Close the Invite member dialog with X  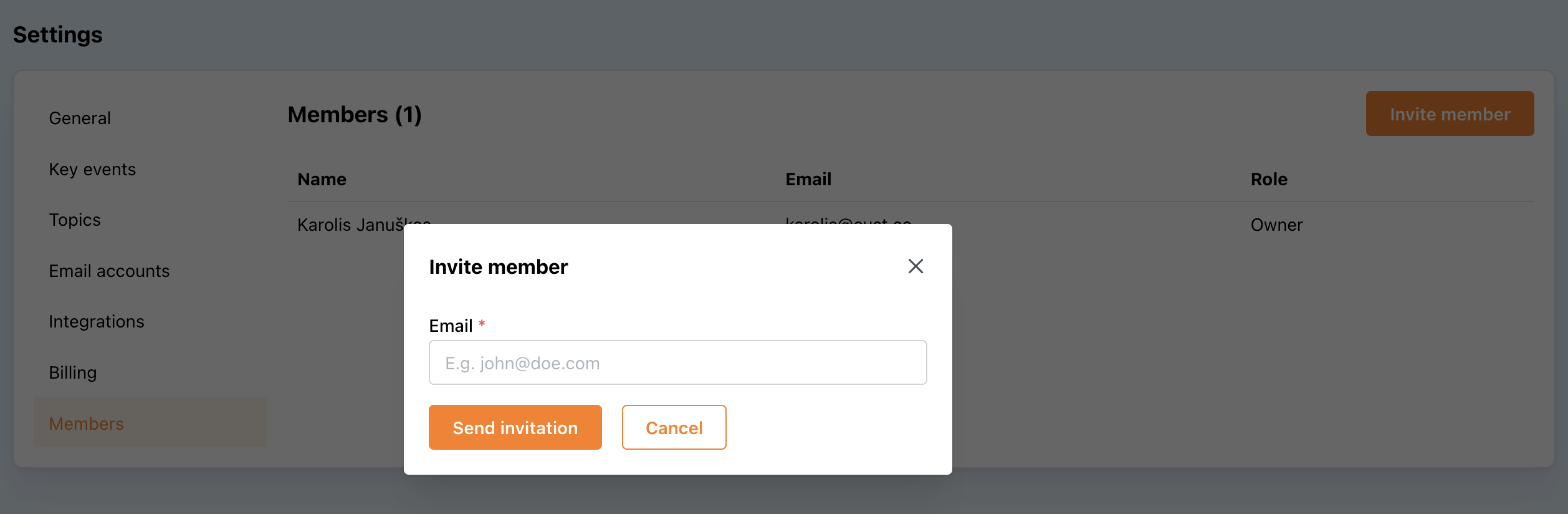(x=915, y=266)
